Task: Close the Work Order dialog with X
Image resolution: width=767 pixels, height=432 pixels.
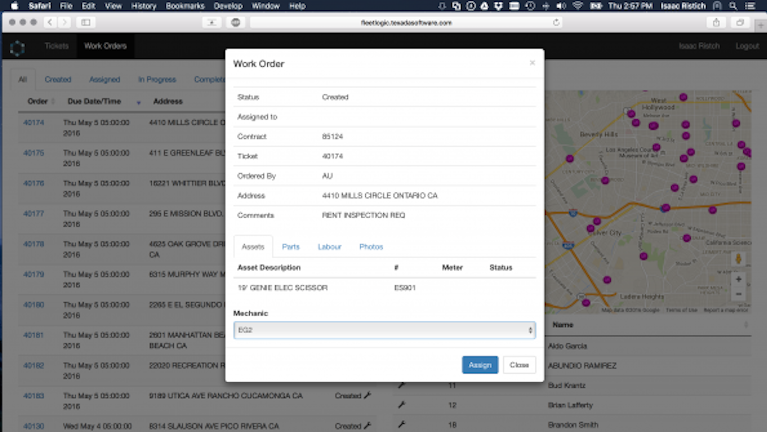Action: click(532, 62)
